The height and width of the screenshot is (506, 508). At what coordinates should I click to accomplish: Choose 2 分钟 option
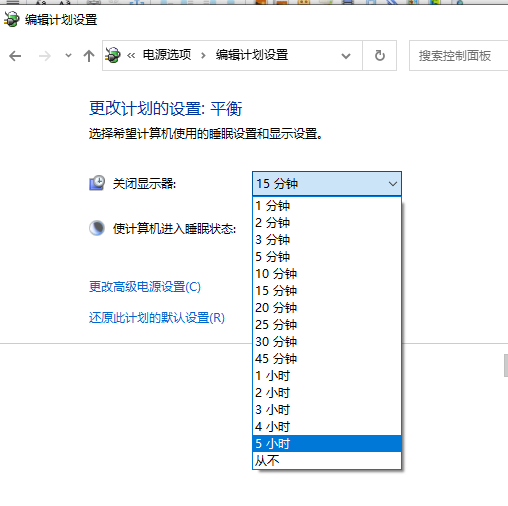(x=327, y=222)
